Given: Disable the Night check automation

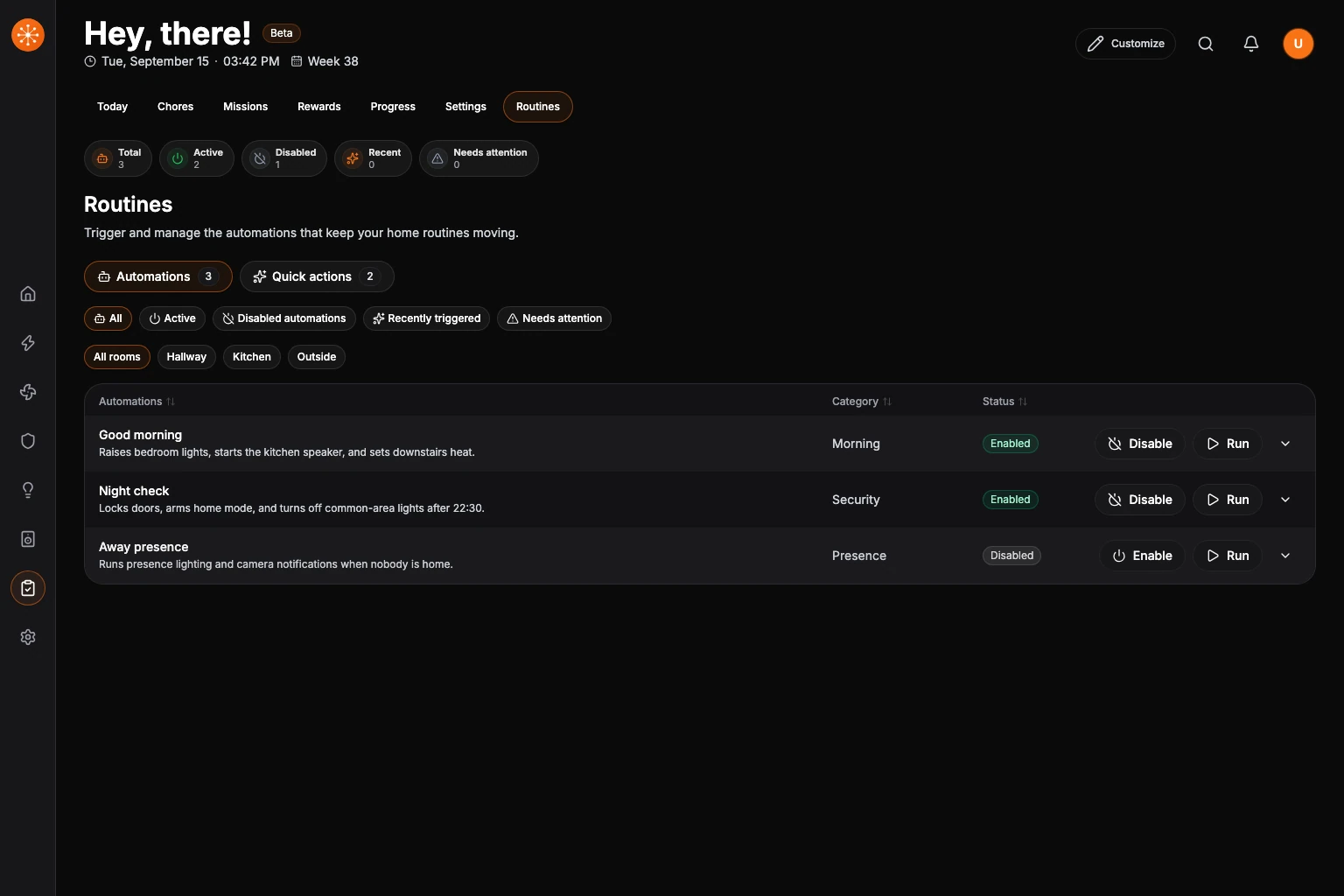Looking at the screenshot, I should 1140,500.
